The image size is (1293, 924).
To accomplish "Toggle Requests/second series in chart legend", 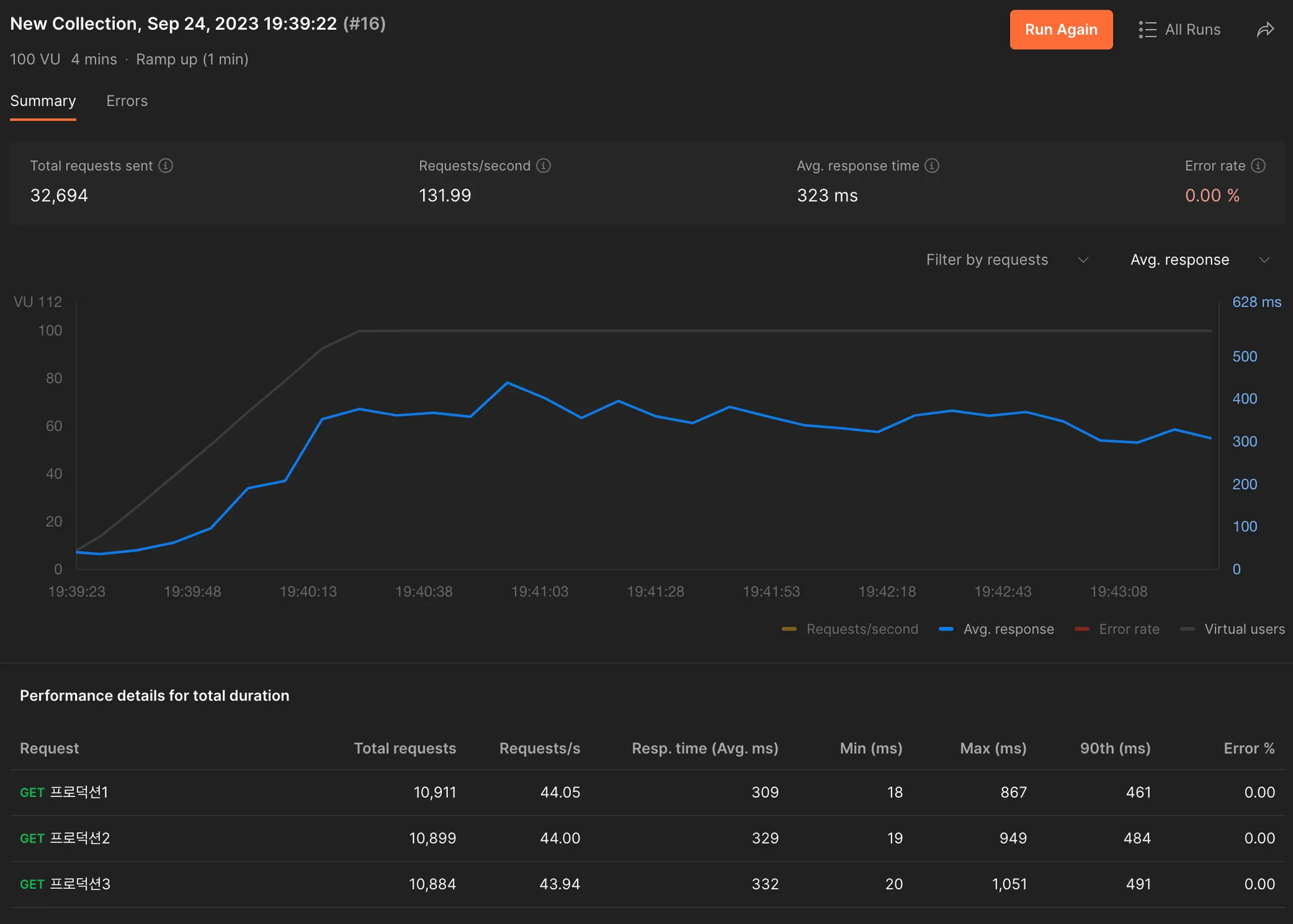I will pos(861,629).
